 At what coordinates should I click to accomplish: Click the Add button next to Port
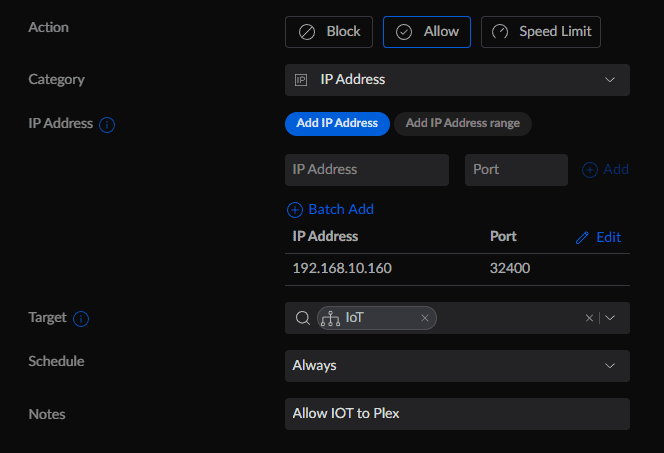click(x=605, y=170)
